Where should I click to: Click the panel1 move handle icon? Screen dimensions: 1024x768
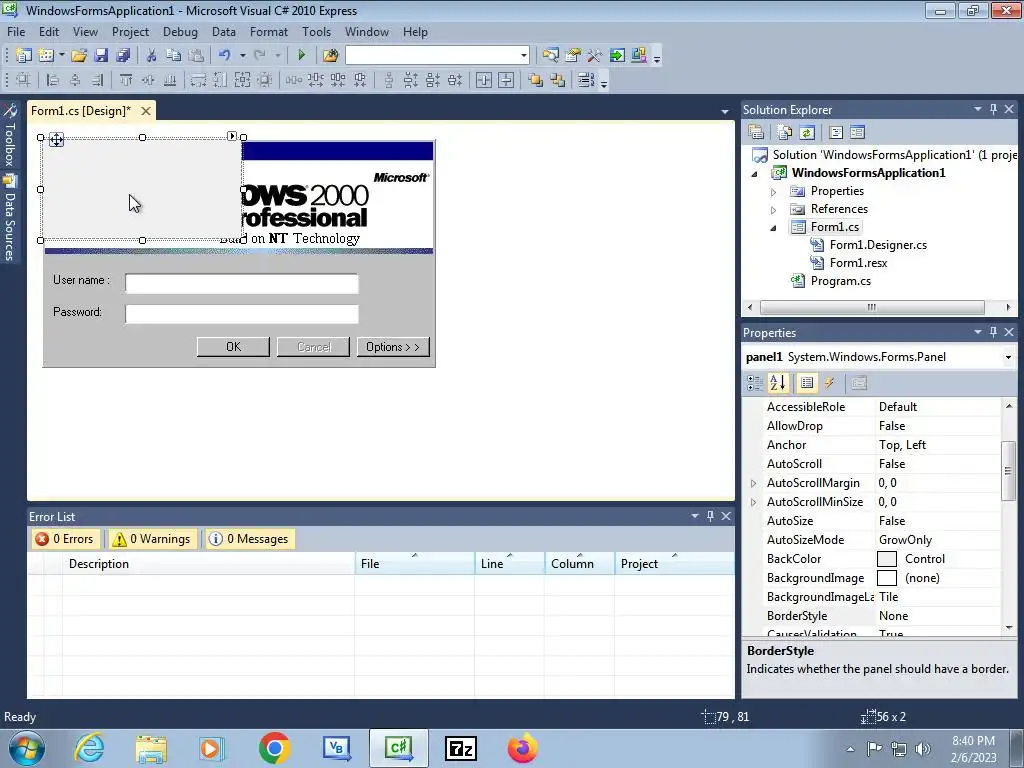(x=56, y=139)
